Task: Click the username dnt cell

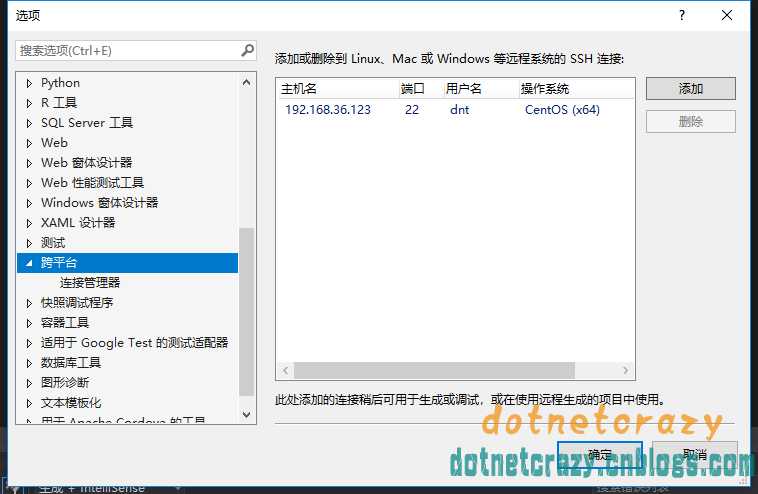Action: [459, 110]
